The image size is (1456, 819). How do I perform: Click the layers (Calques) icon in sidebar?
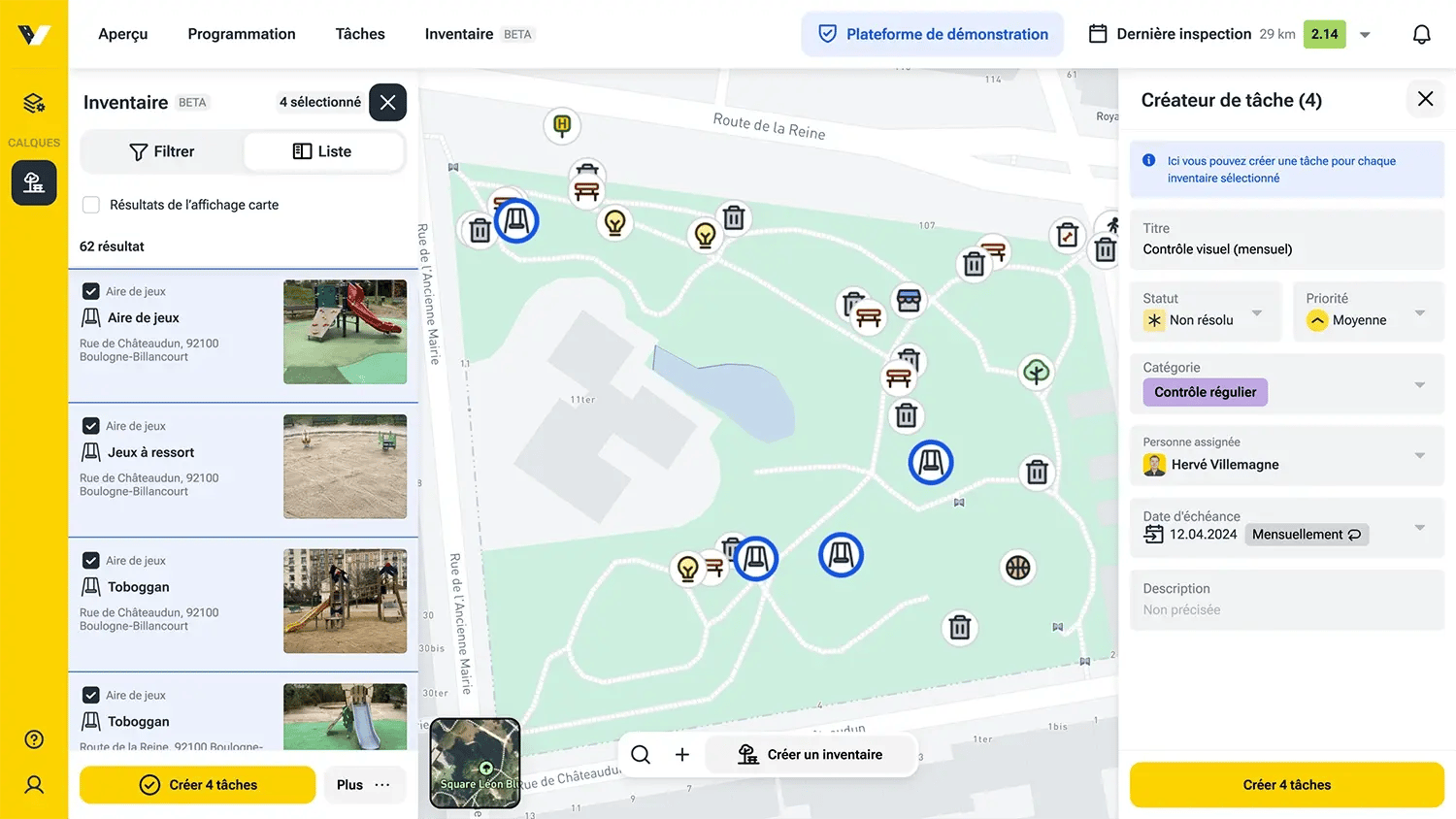point(34,103)
